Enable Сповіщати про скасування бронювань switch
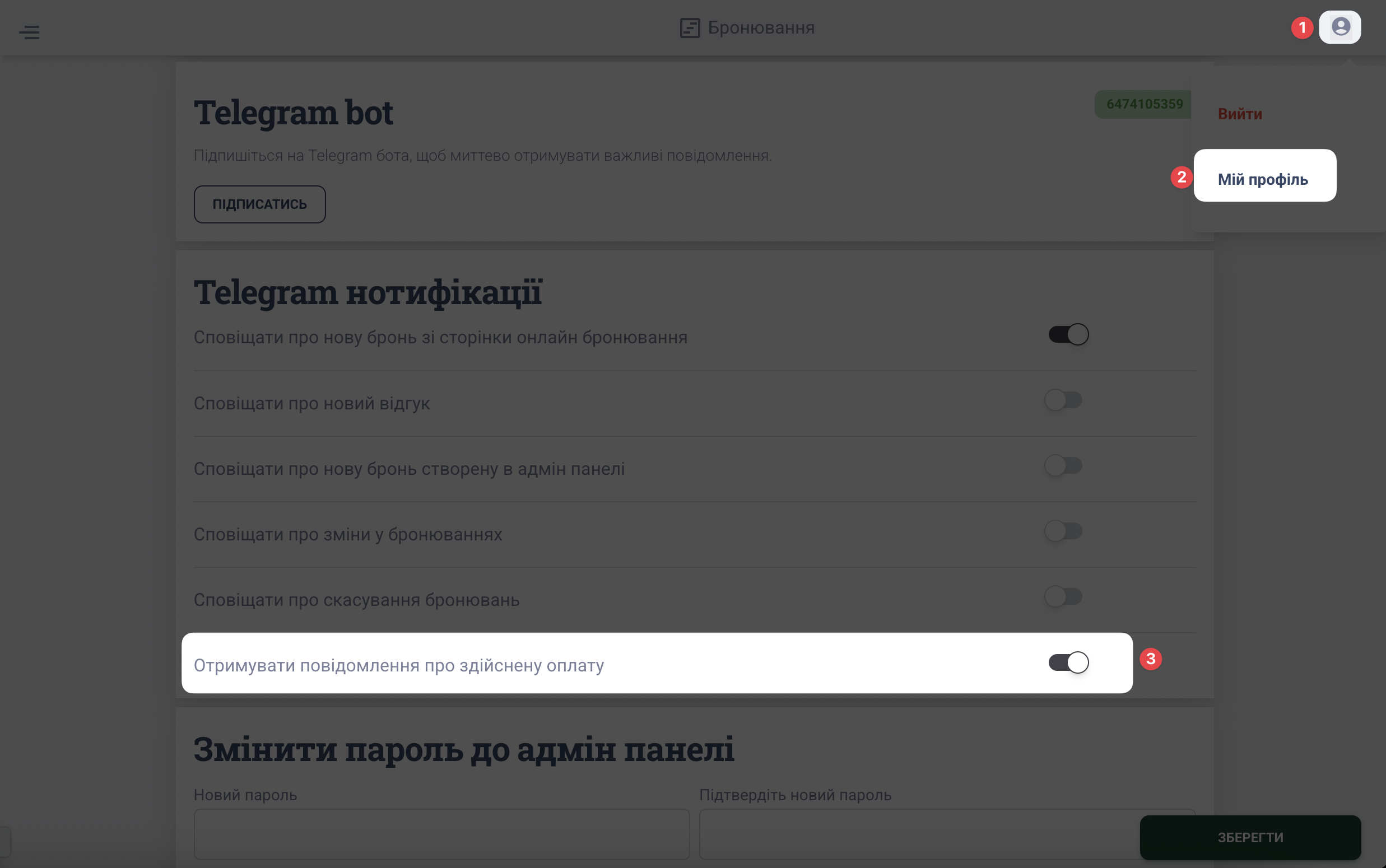The image size is (1386, 868). tap(1063, 596)
